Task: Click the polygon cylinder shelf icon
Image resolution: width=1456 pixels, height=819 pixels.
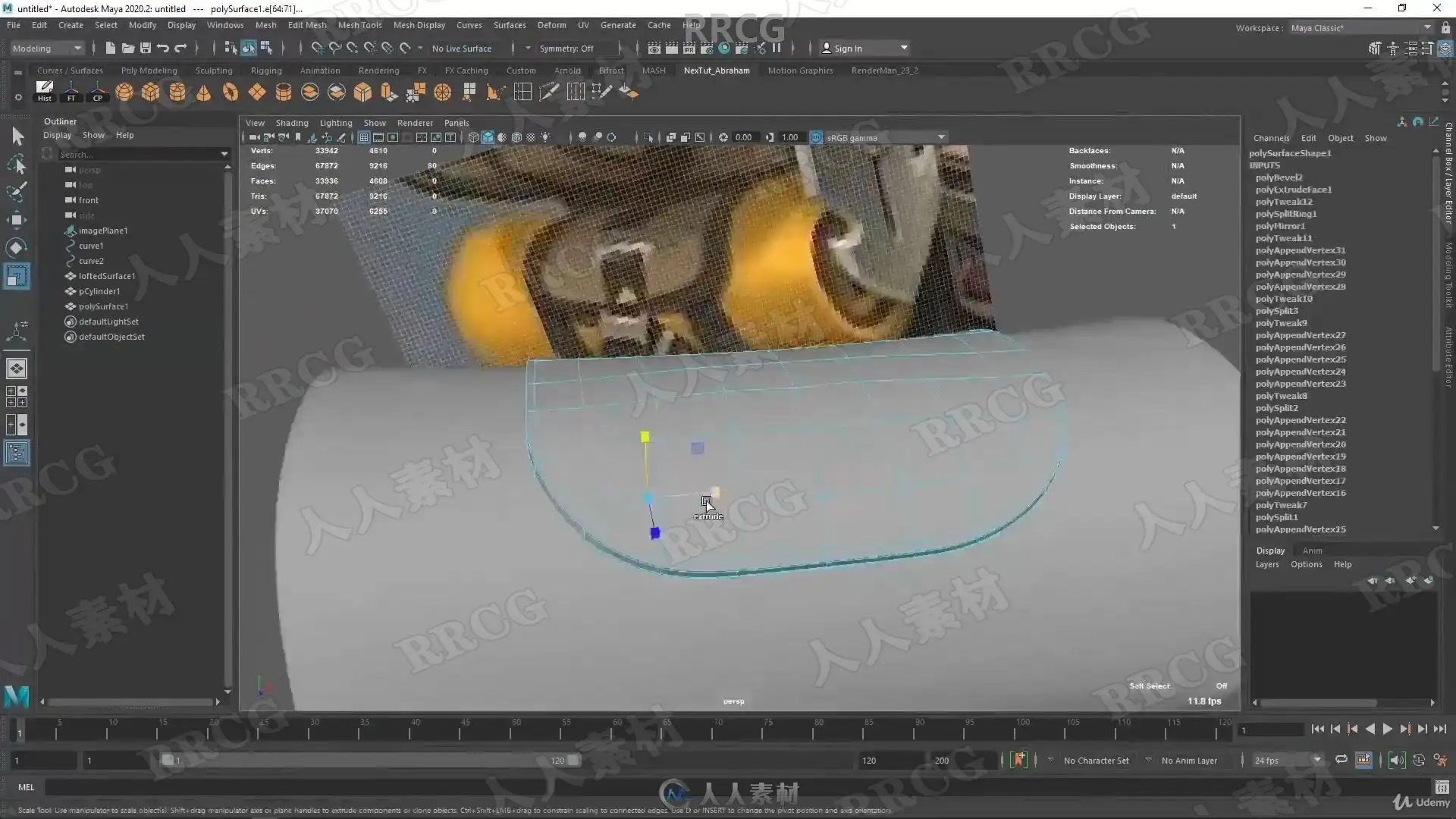Action: (x=177, y=93)
